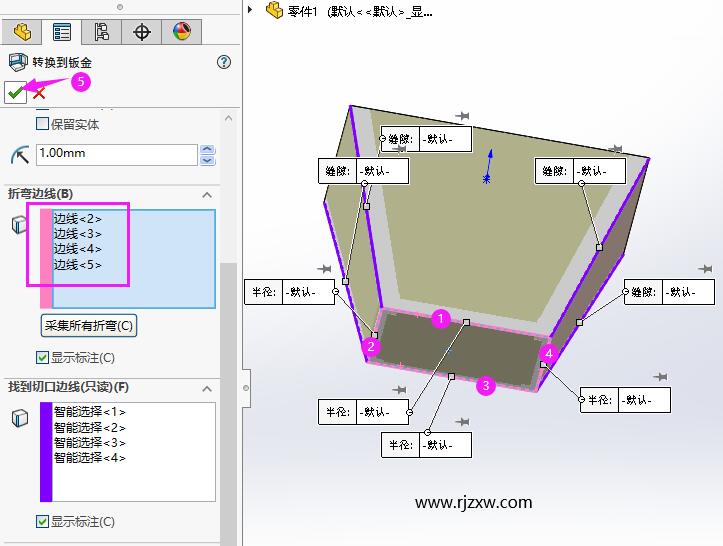Open the ConfigurationManager tab
This screenshot has height=546, width=723.
101,32
